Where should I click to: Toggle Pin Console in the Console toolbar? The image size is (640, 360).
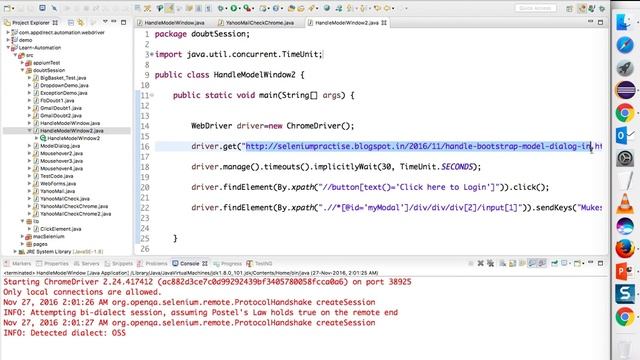pos(554,263)
